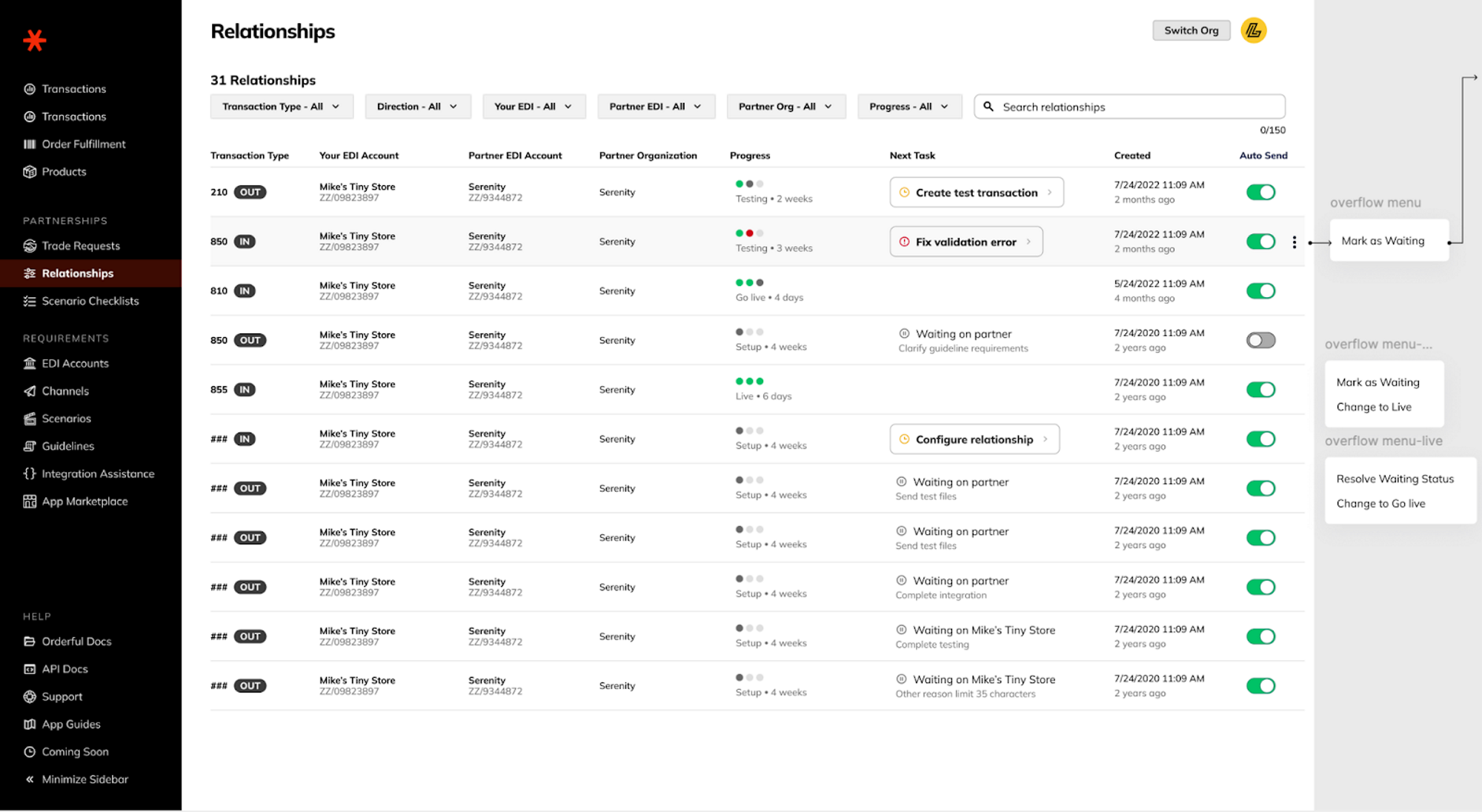The width and height of the screenshot is (1482, 812).
Task: Click Fix validation error task button
Action: (965, 242)
